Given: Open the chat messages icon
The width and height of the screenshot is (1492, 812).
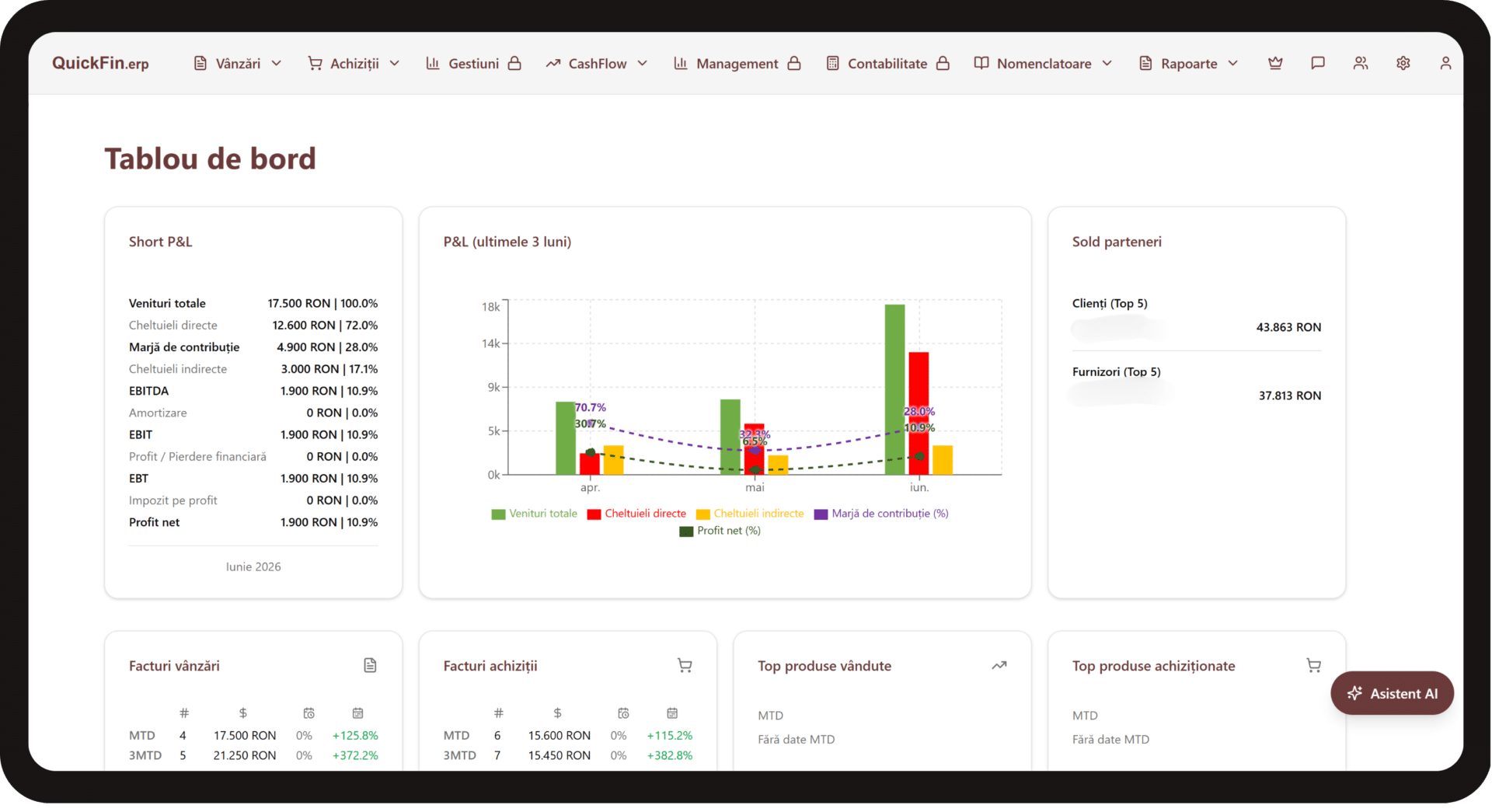Looking at the screenshot, I should point(1318,63).
